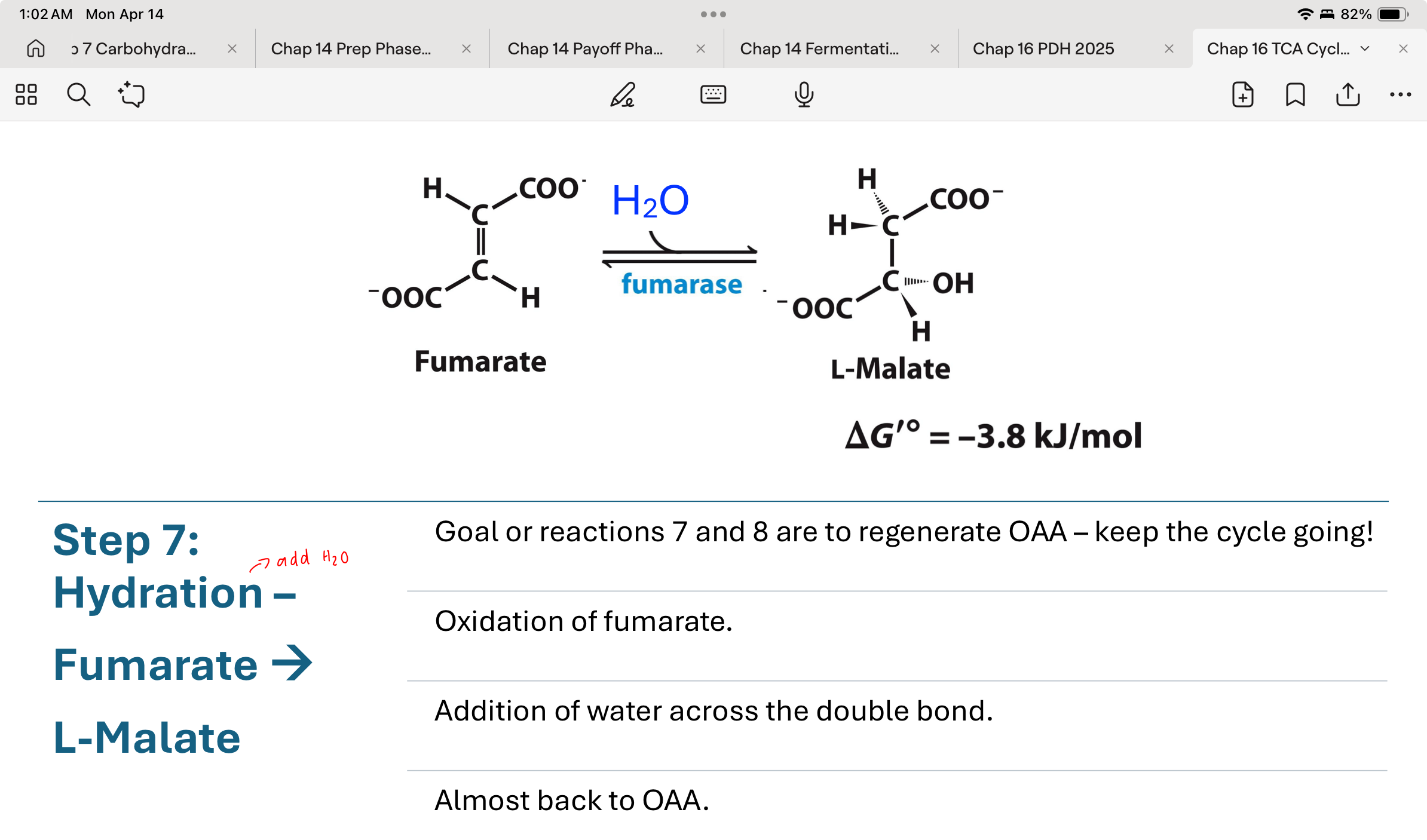
Task: Share or export this document
Action: [x=1348, y=94]
